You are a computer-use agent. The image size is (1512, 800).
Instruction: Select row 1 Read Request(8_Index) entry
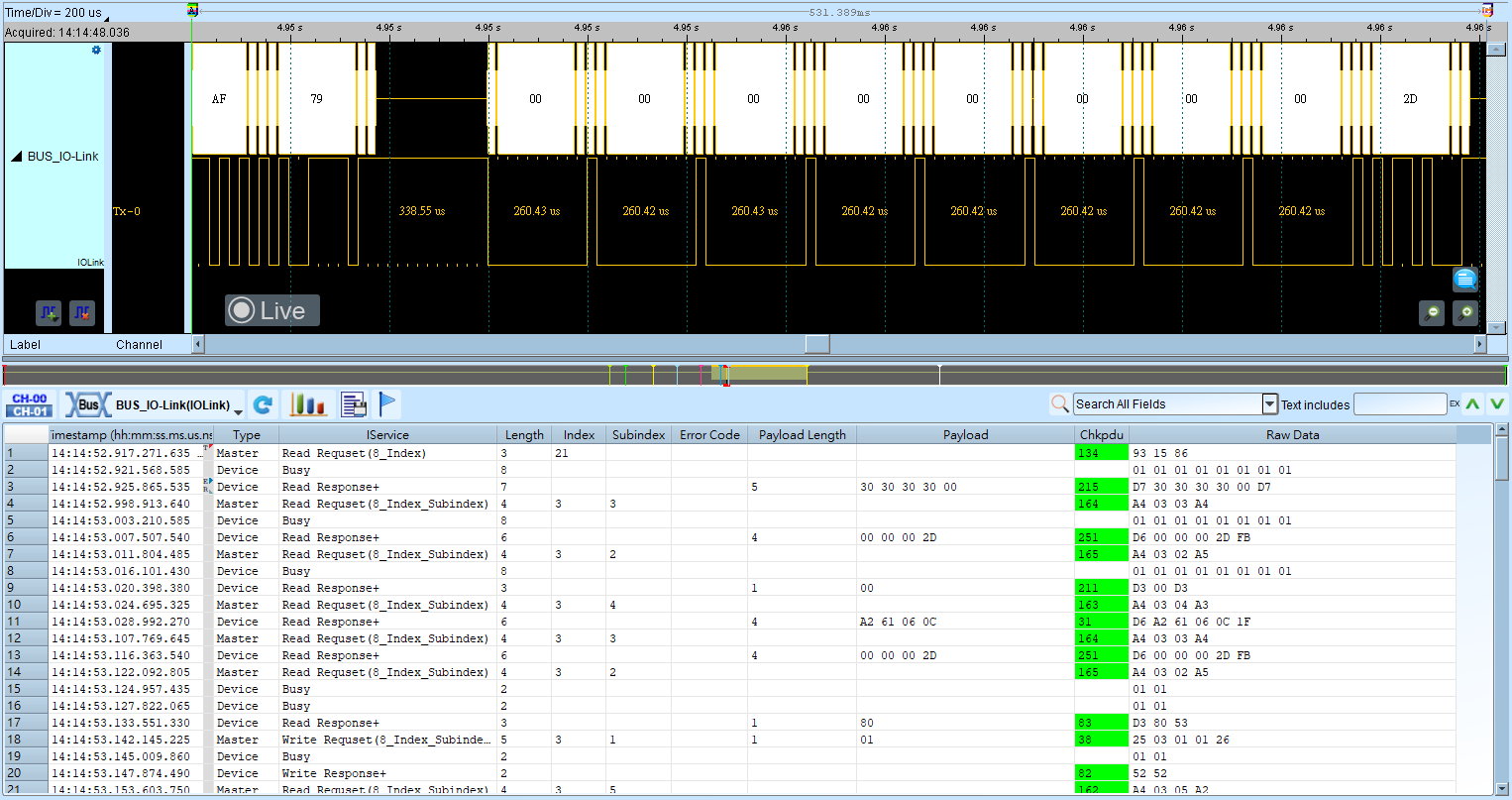[x=729, y=453]
